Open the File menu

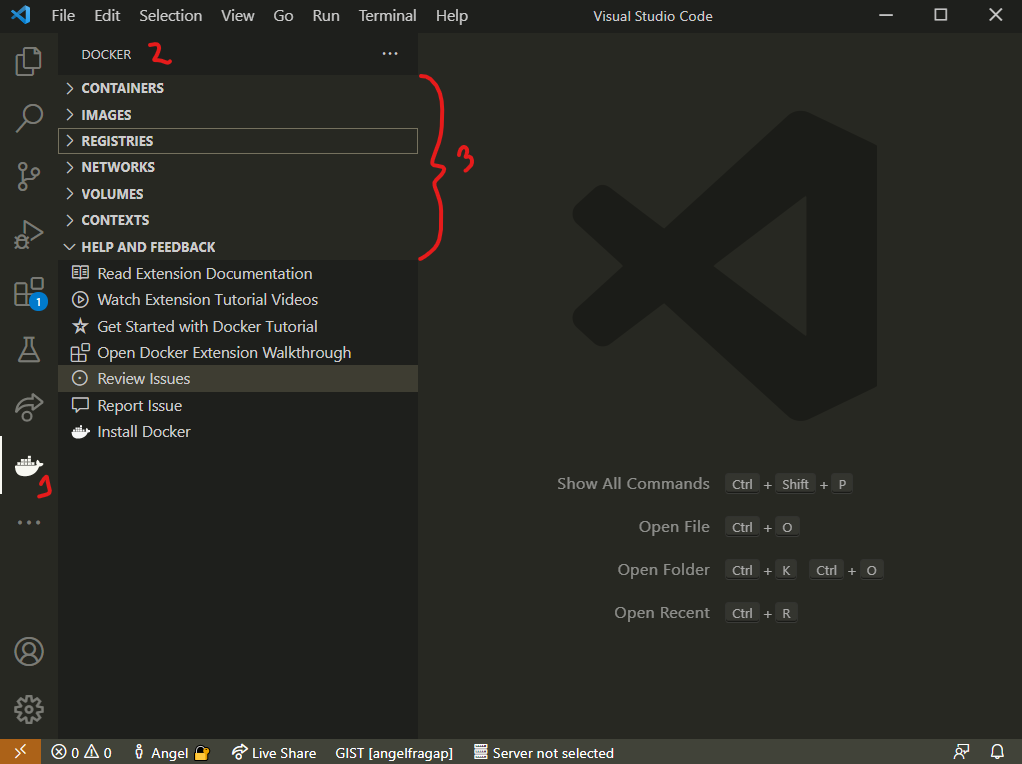pos(63,16)
